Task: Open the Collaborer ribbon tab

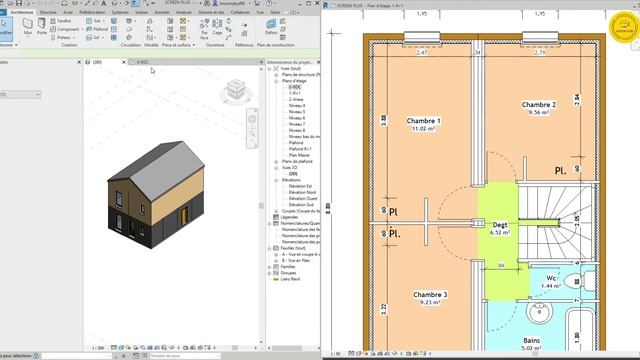Action: 240,12
